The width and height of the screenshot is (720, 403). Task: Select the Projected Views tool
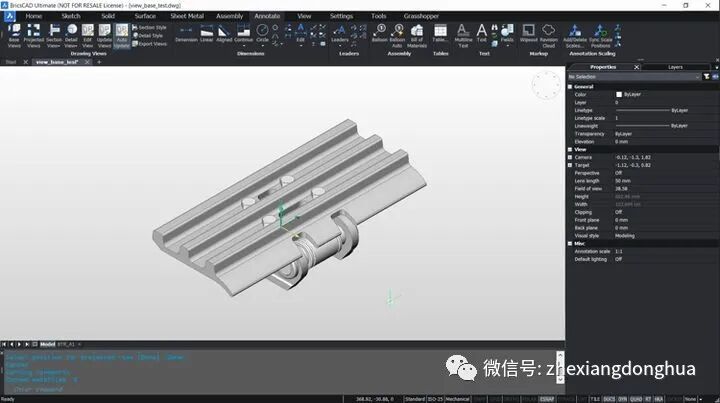tap(34, 36)
